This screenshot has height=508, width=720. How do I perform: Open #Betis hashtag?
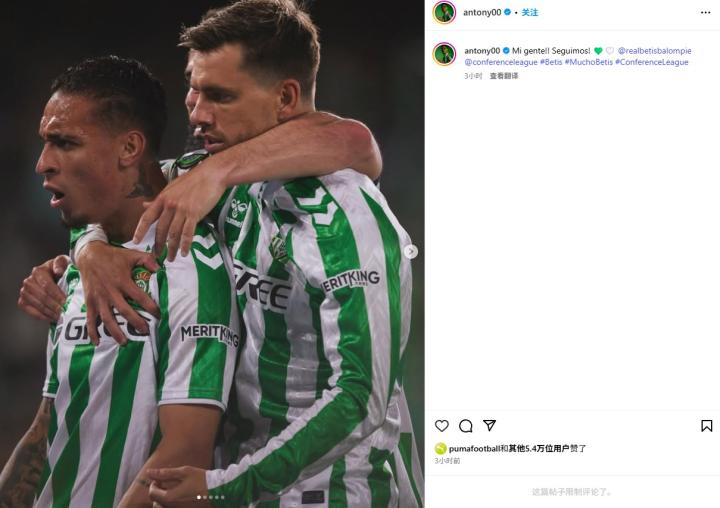tap(551, 62)
